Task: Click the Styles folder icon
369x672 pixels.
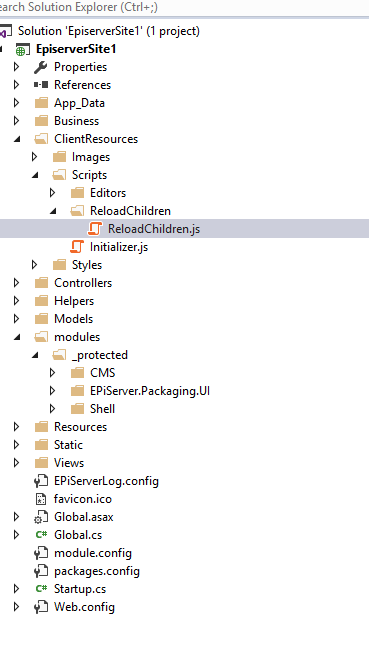Action: point(59,265)
